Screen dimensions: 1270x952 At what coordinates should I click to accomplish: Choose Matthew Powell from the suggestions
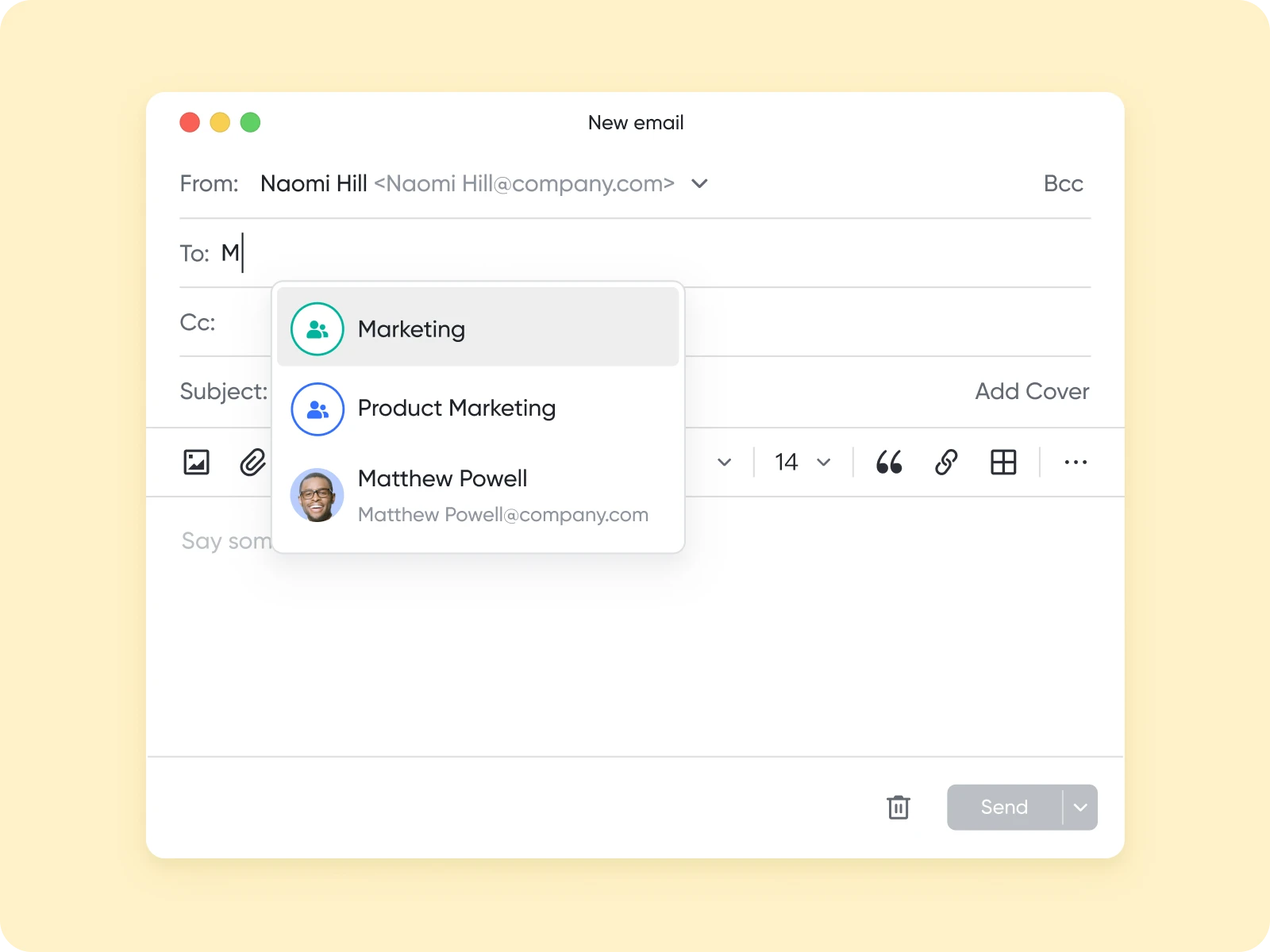[x=443, y=478]
